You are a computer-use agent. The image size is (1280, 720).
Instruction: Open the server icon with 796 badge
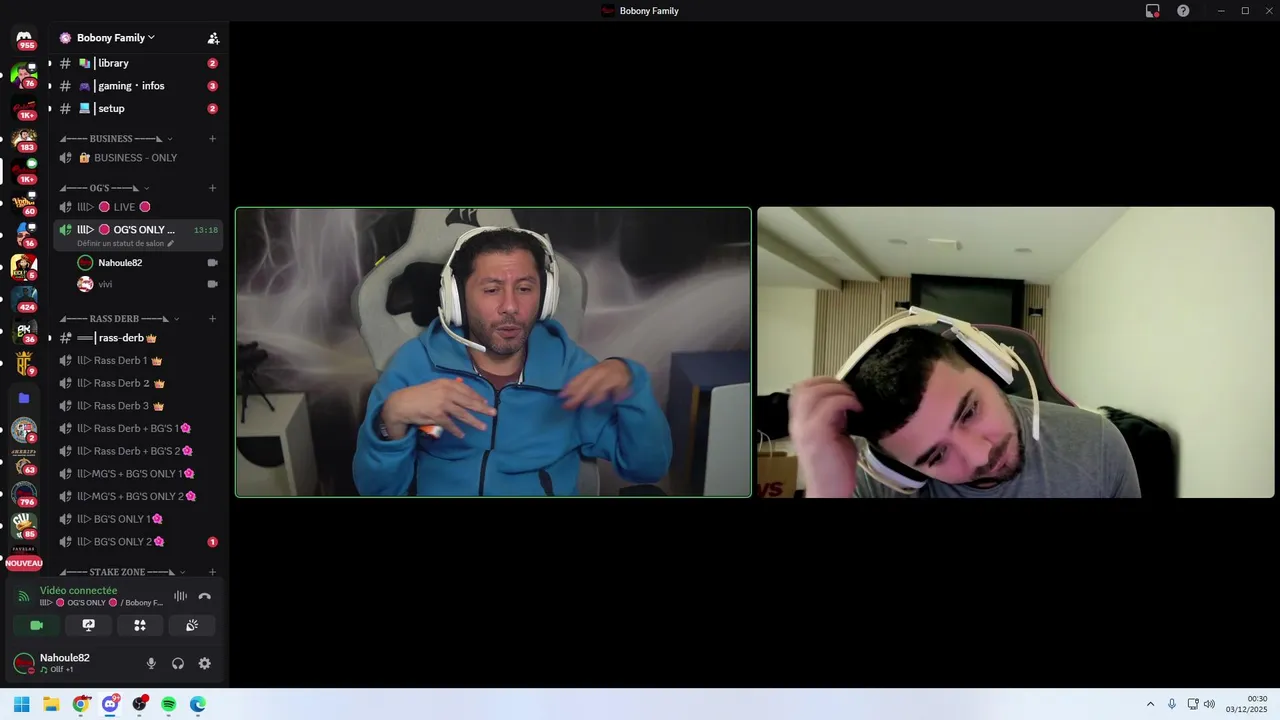click(x=24, y=493)
